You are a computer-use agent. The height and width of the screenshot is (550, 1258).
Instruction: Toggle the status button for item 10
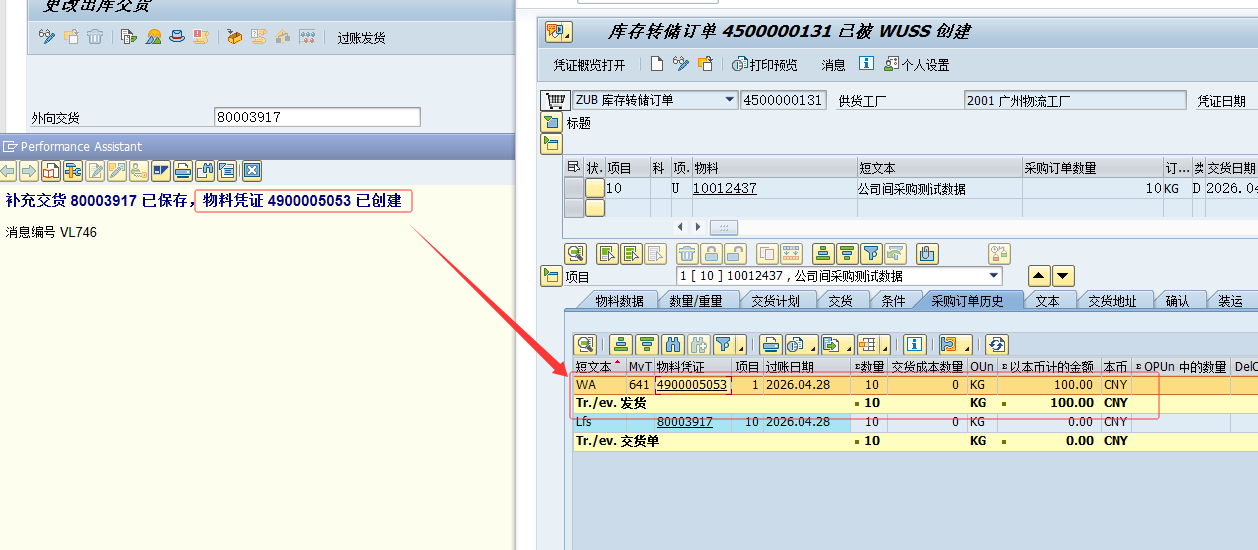coord(594,188)
